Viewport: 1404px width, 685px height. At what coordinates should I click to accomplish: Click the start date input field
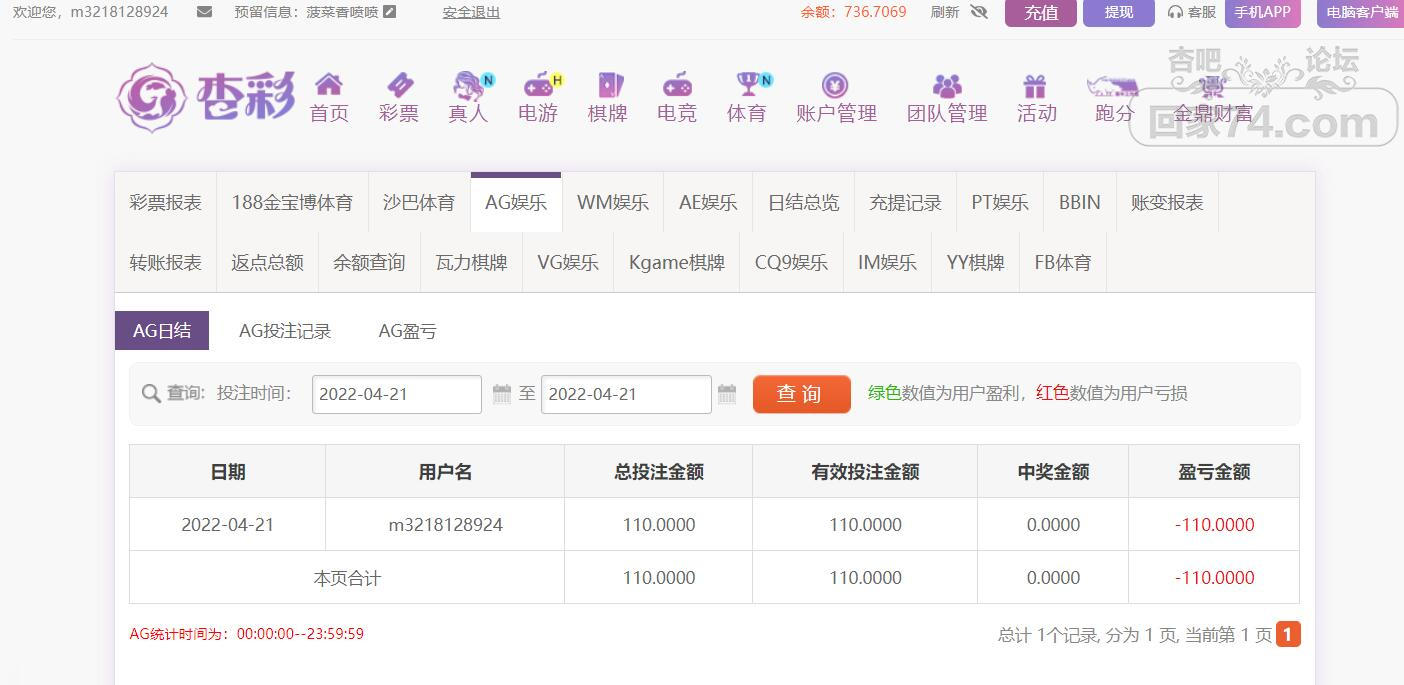[x=397, y=394]
